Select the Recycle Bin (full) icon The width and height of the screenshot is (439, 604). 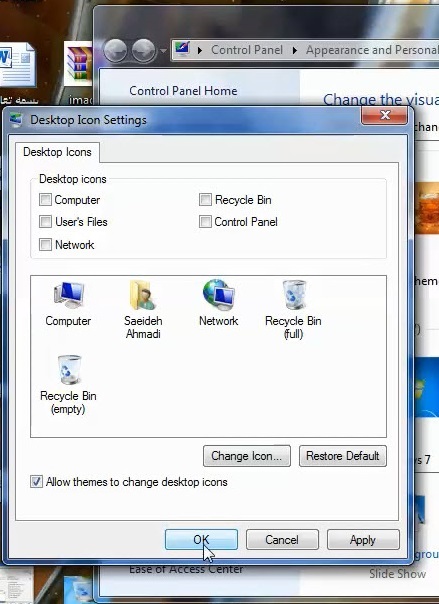293,309
